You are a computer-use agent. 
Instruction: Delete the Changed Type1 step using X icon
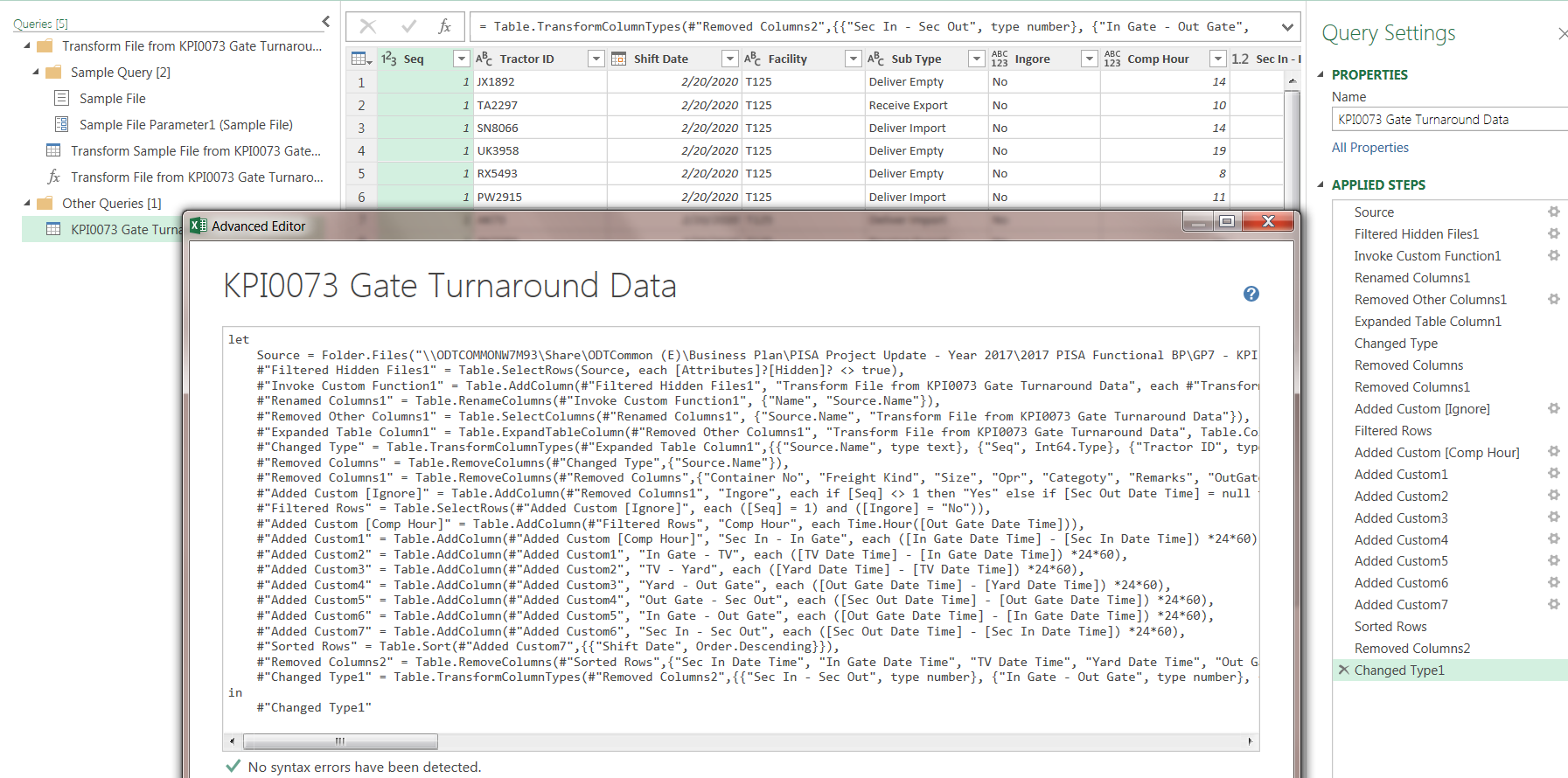tap(1344, 670)
